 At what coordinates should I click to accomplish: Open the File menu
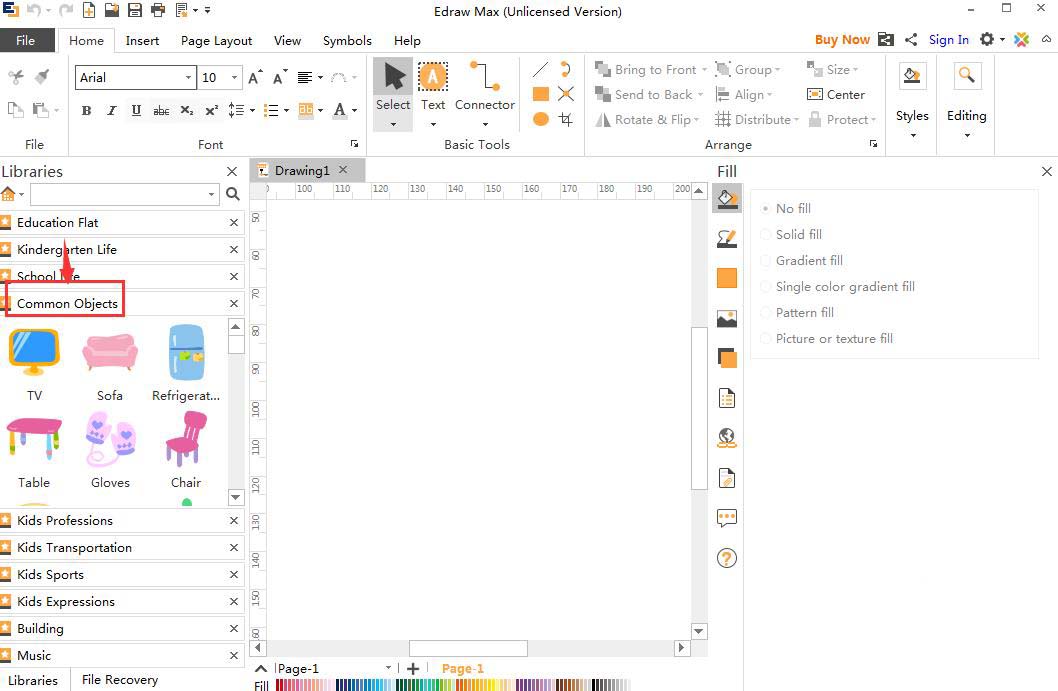[x=26, y=40]
